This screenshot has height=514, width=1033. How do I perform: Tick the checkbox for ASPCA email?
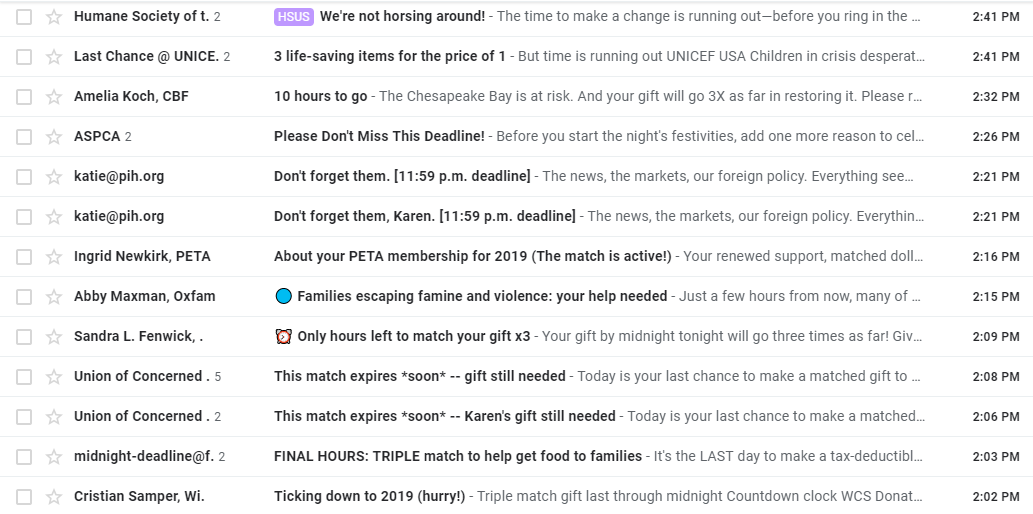click(24, 137)
